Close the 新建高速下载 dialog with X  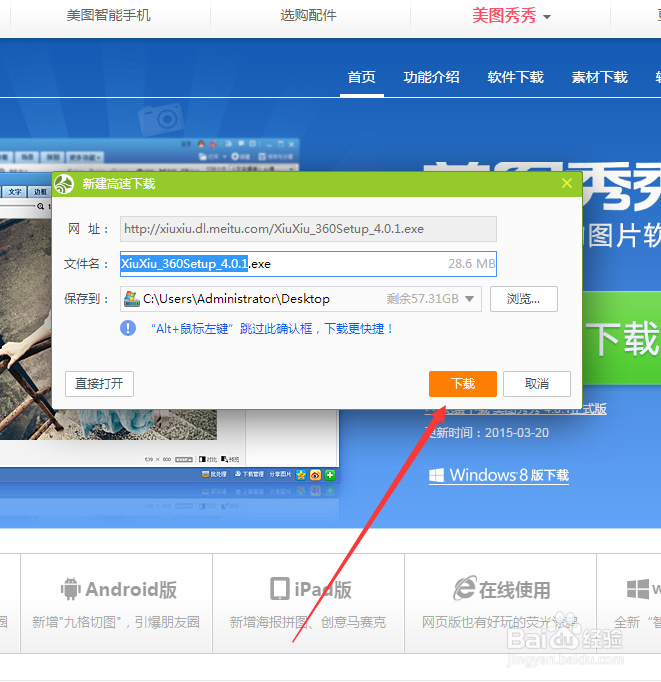tap(567, 183)
